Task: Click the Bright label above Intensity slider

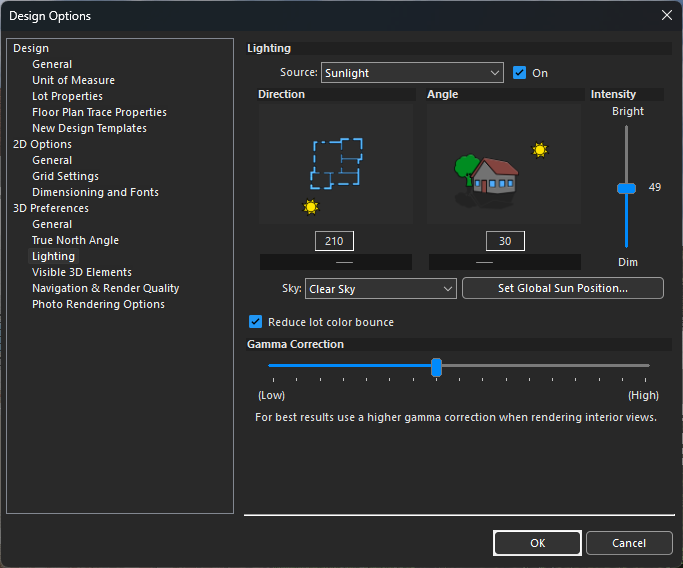Action: coord(628,111)
